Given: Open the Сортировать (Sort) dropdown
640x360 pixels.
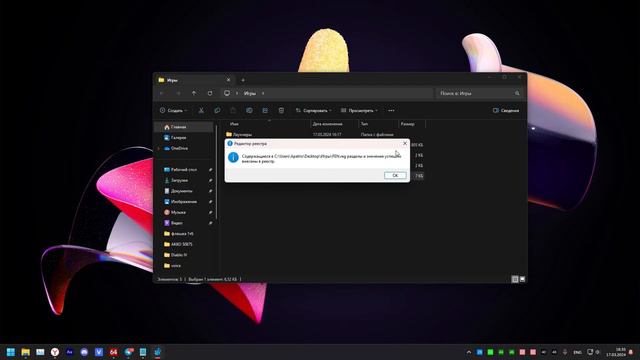Looking at the screenshot, I should (313, 110).
